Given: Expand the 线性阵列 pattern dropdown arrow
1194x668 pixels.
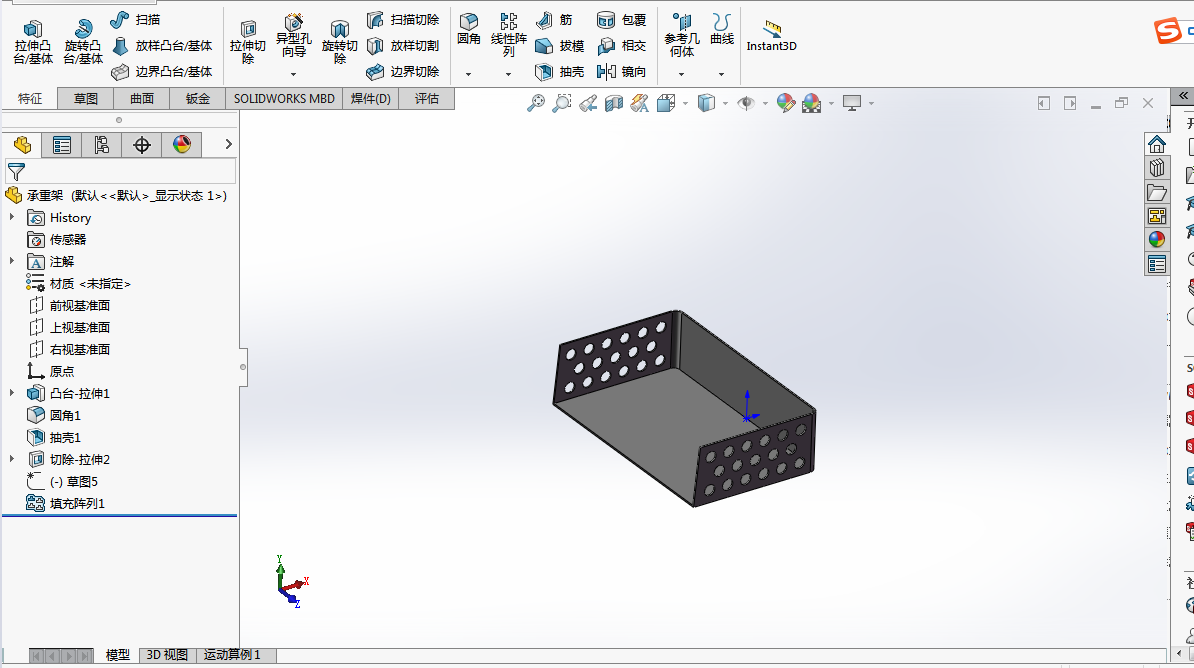Looking at the screenshot, I should click(509, 75).
